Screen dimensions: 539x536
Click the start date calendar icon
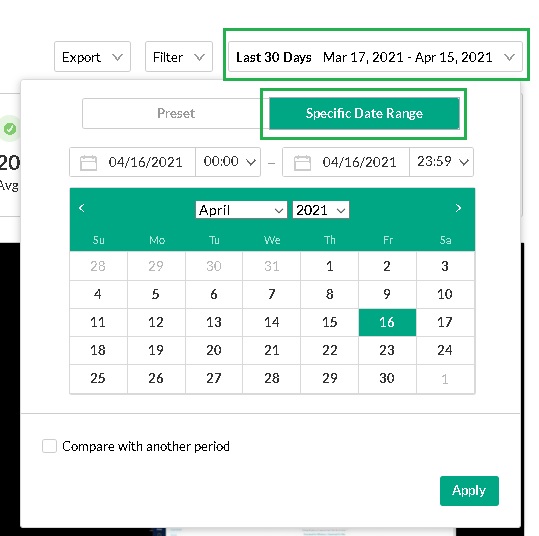[x=88, y=162]
